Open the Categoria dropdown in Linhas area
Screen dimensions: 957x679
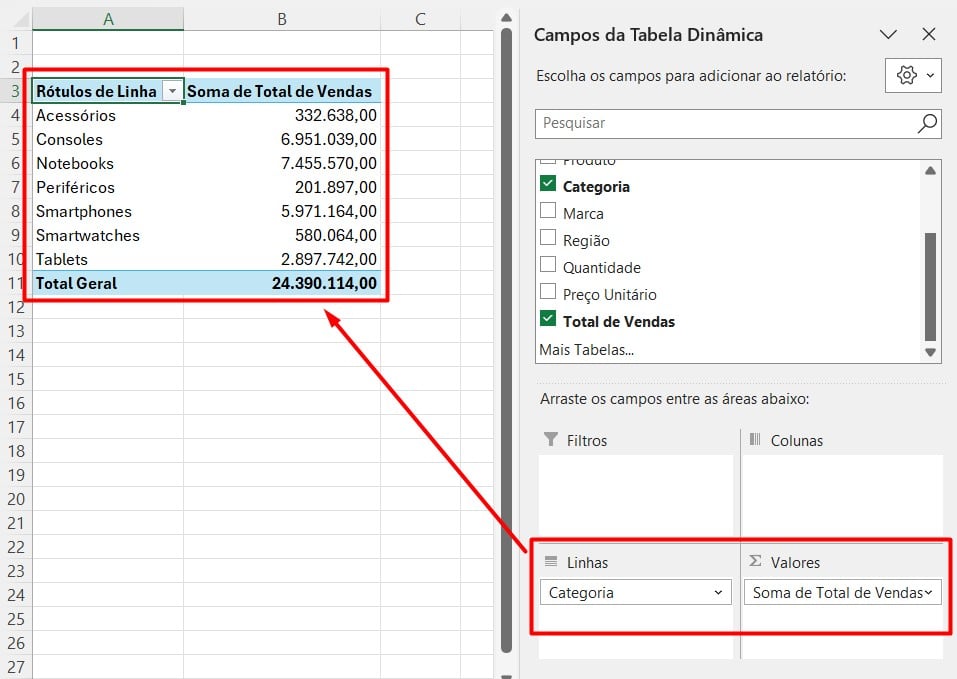tap(718, 592)
